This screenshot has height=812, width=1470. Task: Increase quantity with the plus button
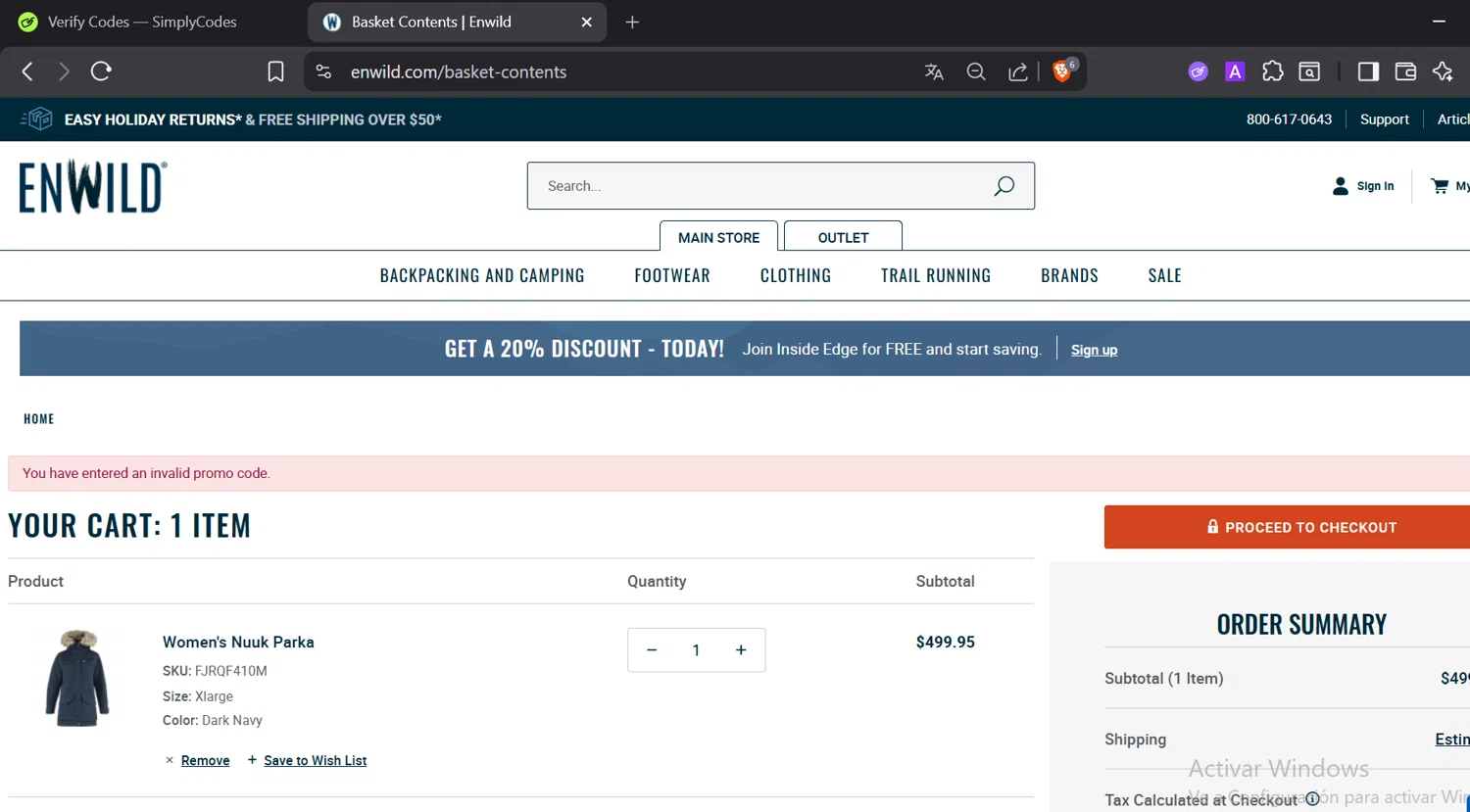[x=741, y=650]
